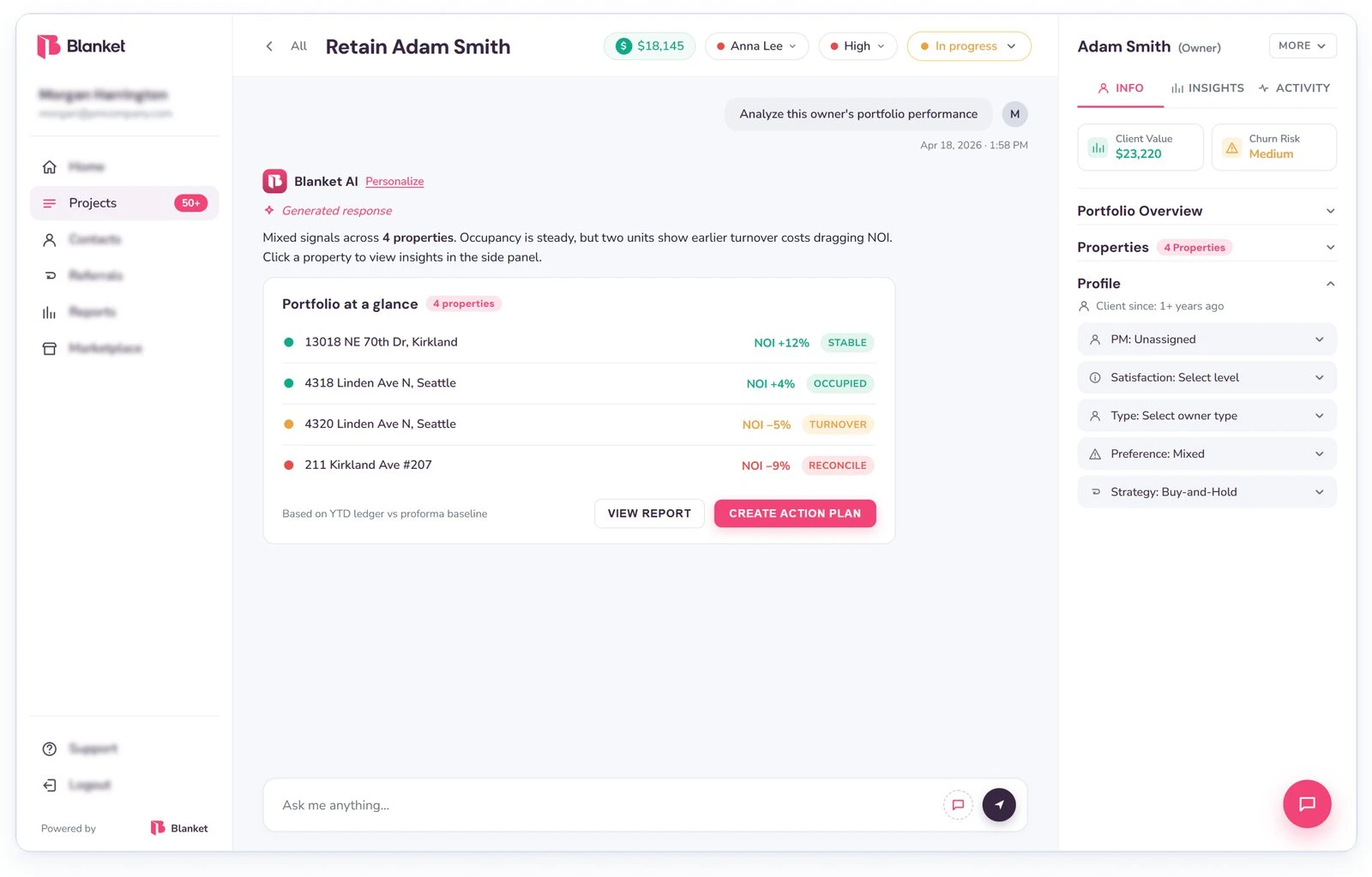Click the Client Value bar-chart icon
The width and height of the screenshot is (1372, 877).
(x=1098, y=147)
